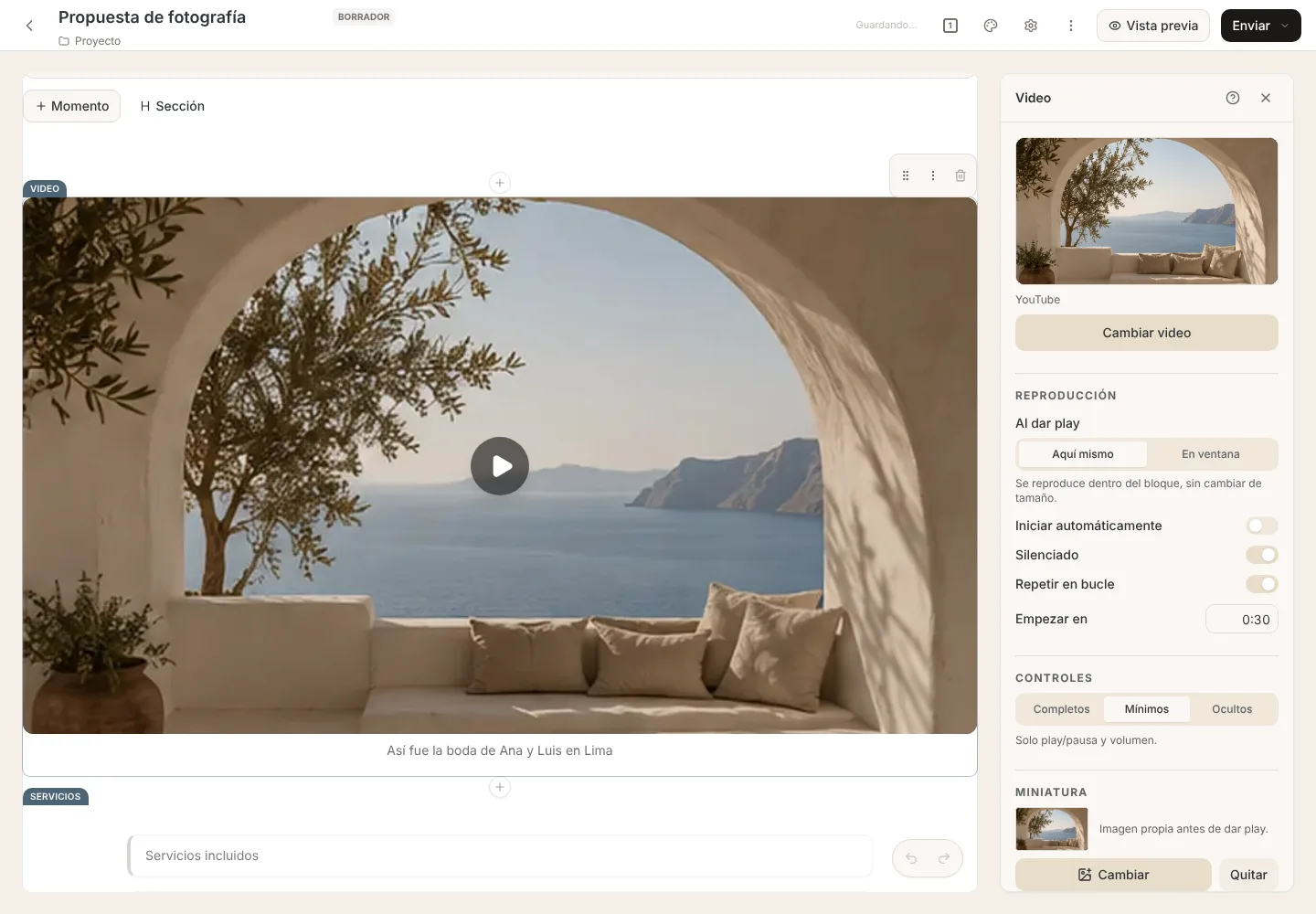Toggle the Repetir en bucle switch
Image resolution: width=1316 pixels, height=914 pixels.
[1262, 584]
